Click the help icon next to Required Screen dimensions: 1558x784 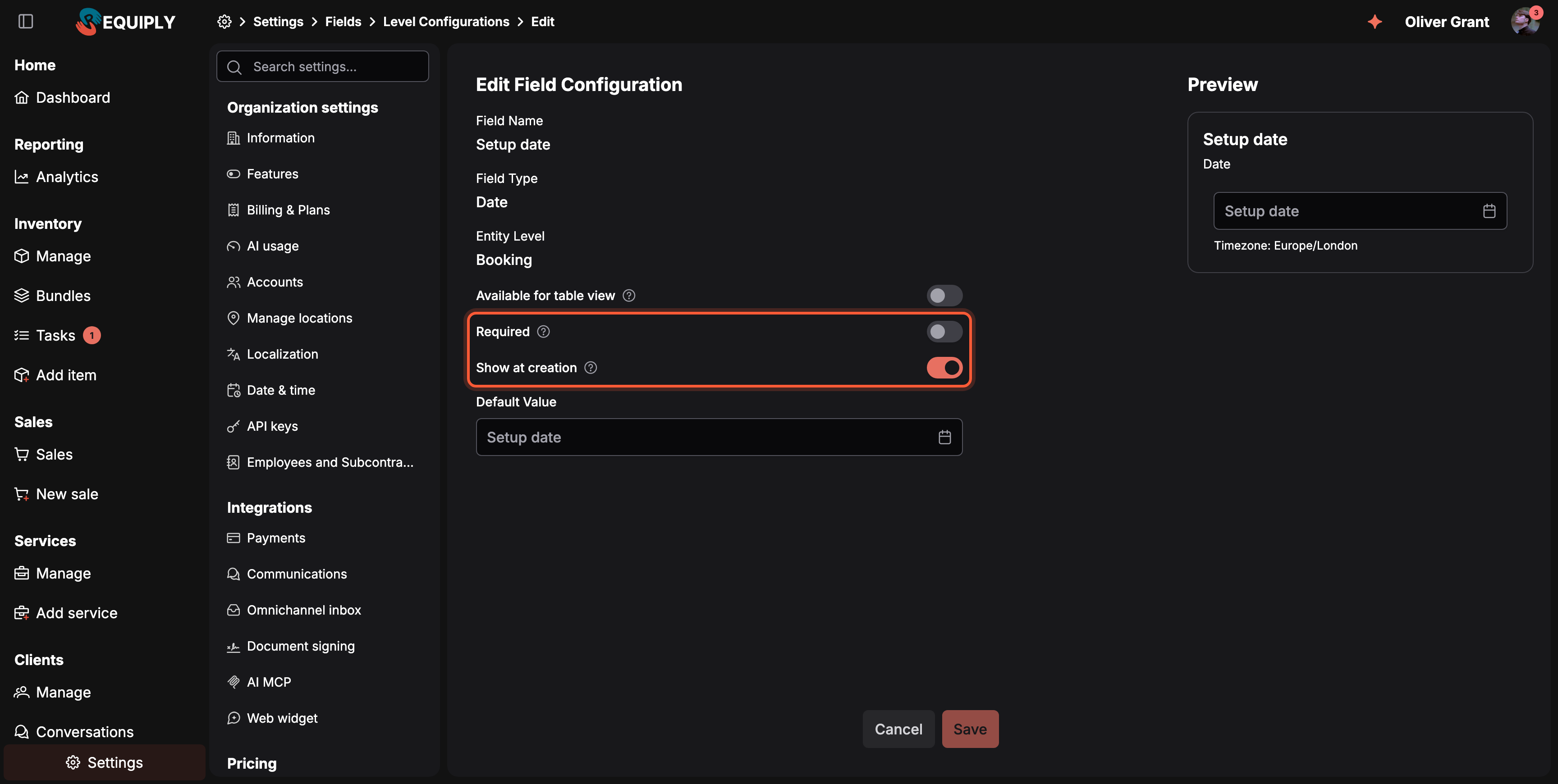(x=543, y=331)
